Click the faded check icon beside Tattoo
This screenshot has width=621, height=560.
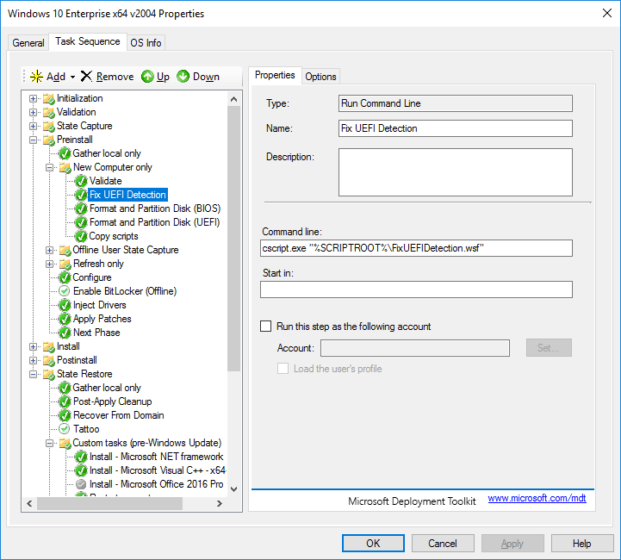[64, 429]
